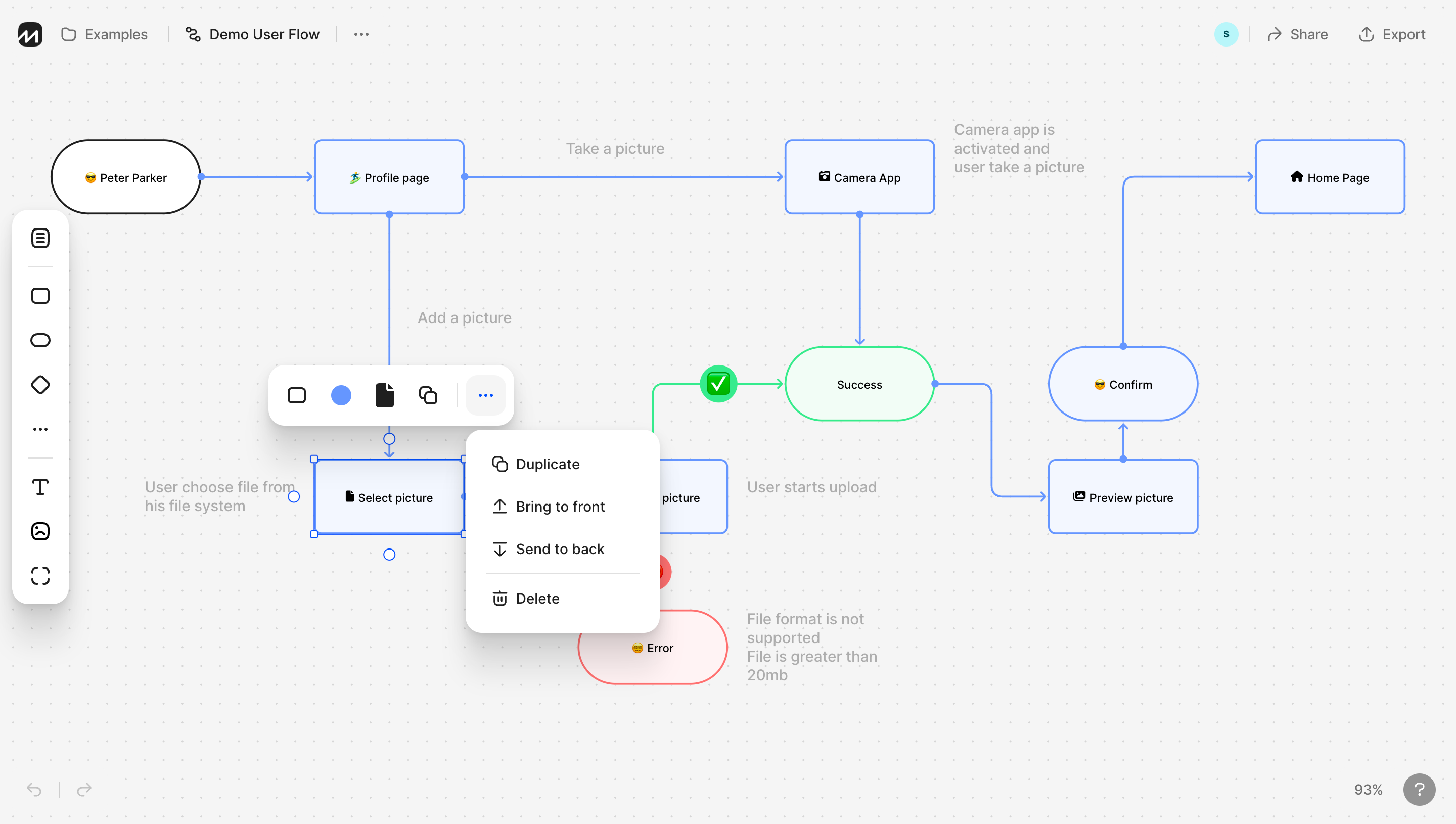Select the Camera App node

coord(859,177)
